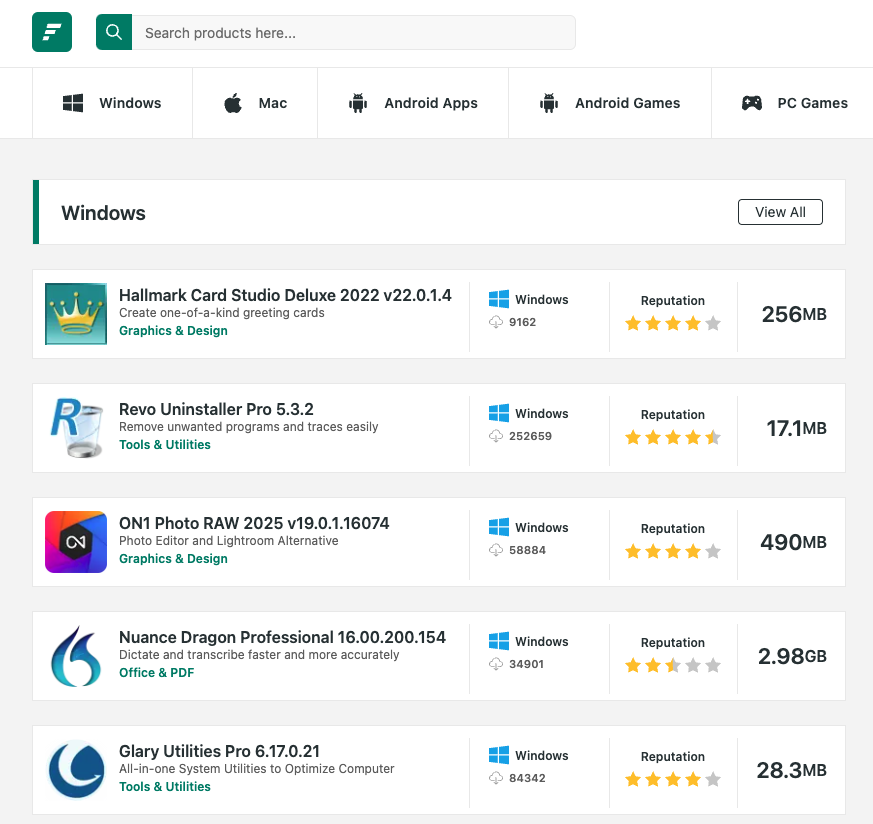Click the 252659 download count
This screenshot has height=824, width=873.
pos(530,436)
